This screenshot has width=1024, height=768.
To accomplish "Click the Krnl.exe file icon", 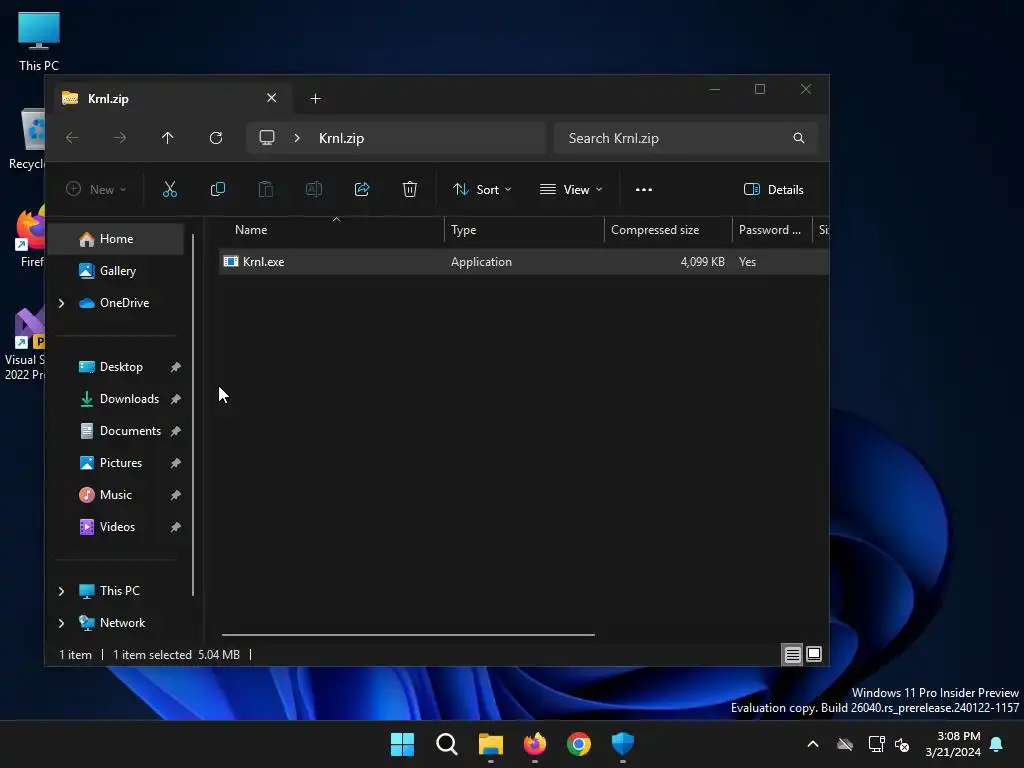I will click(231, 261).
